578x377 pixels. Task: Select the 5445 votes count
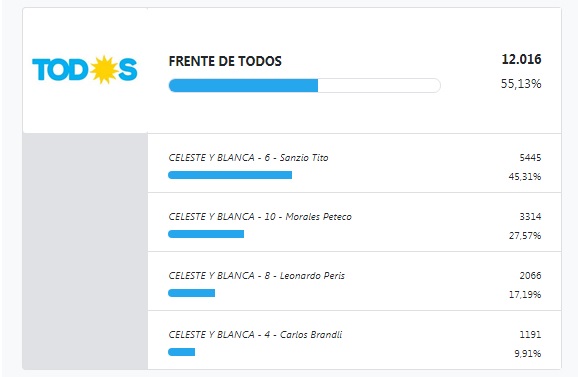click(530, 158)
